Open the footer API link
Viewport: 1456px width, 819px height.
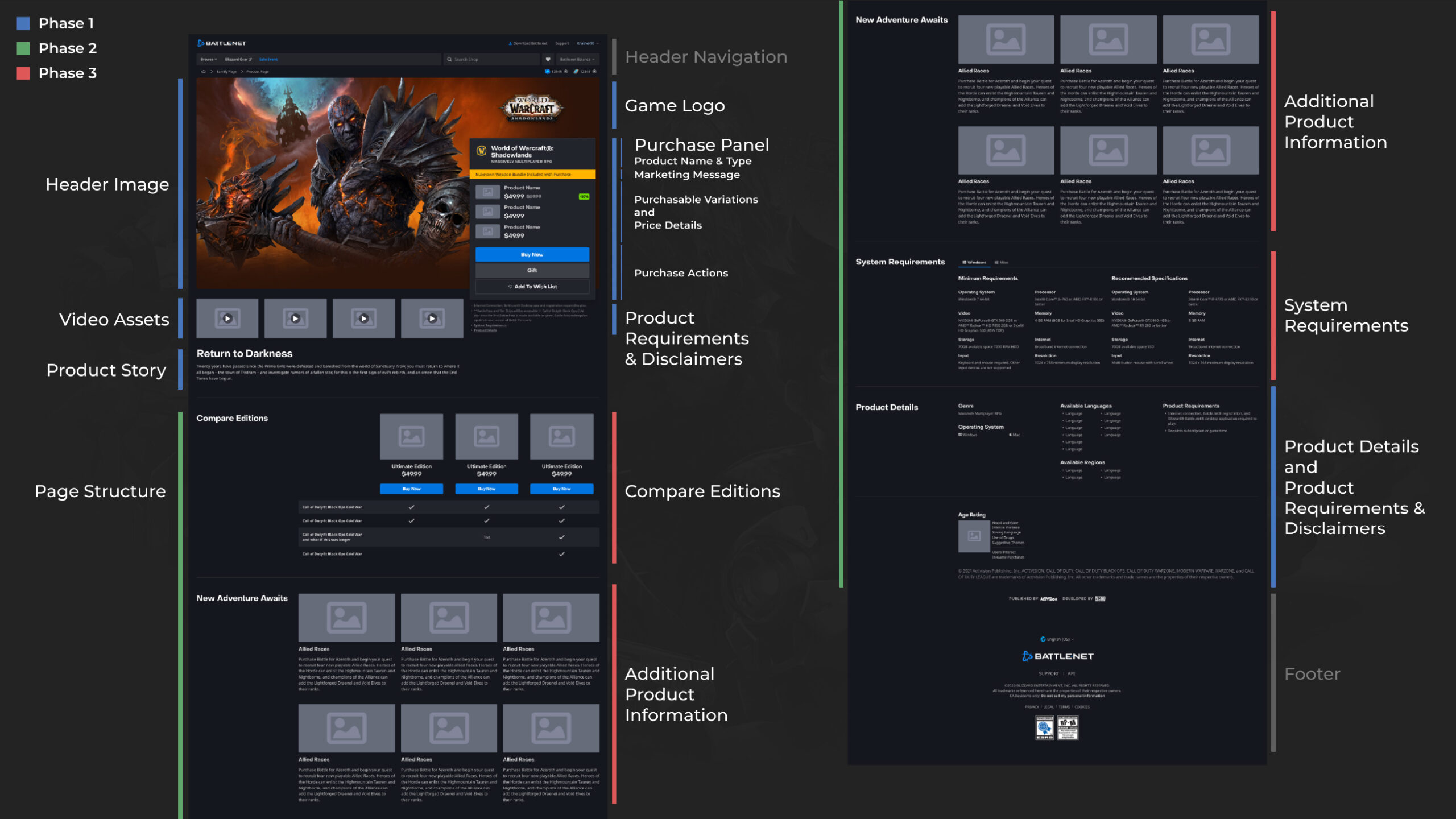[1072, 673]
